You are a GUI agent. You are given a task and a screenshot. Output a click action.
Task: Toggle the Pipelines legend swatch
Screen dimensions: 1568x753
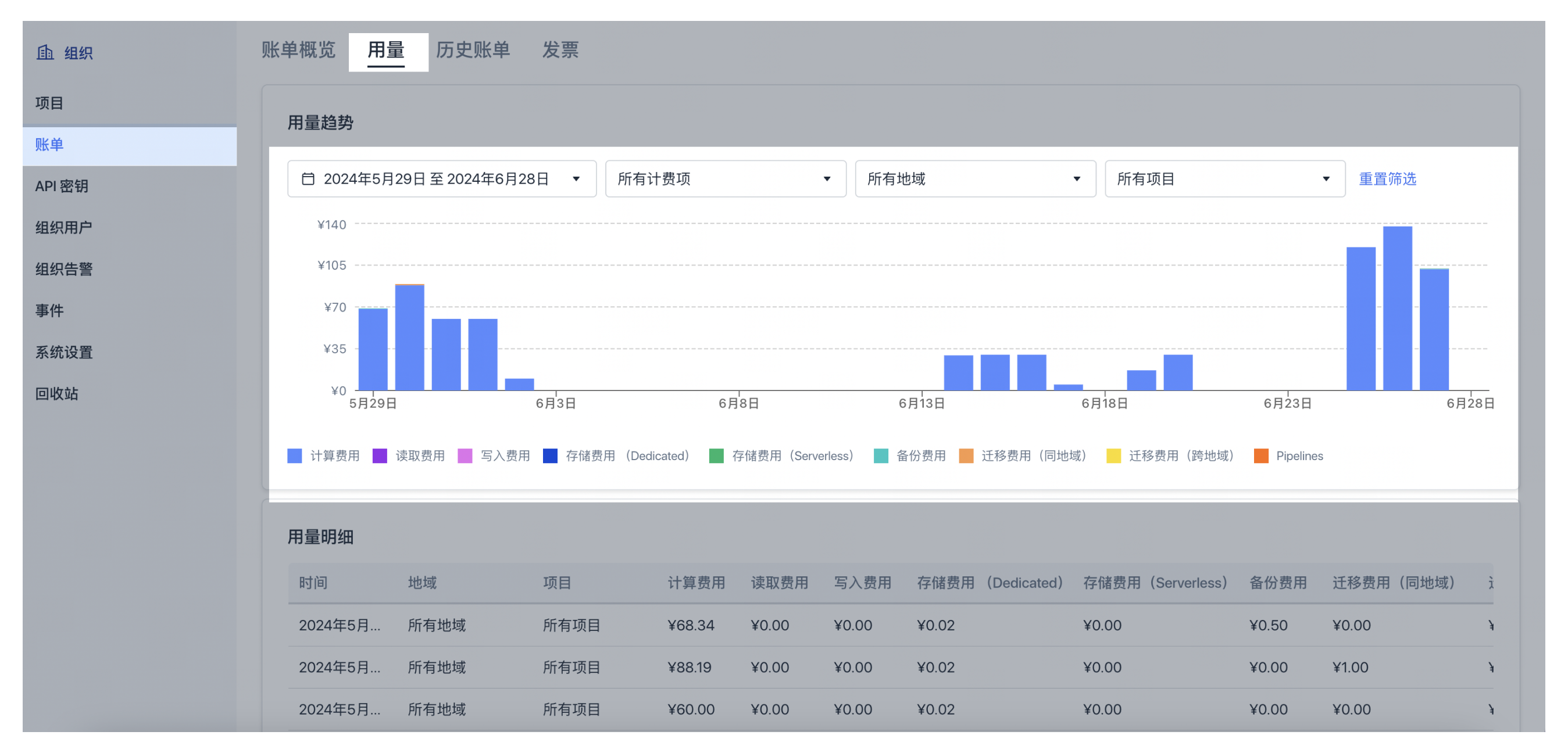pos(1261,456)
